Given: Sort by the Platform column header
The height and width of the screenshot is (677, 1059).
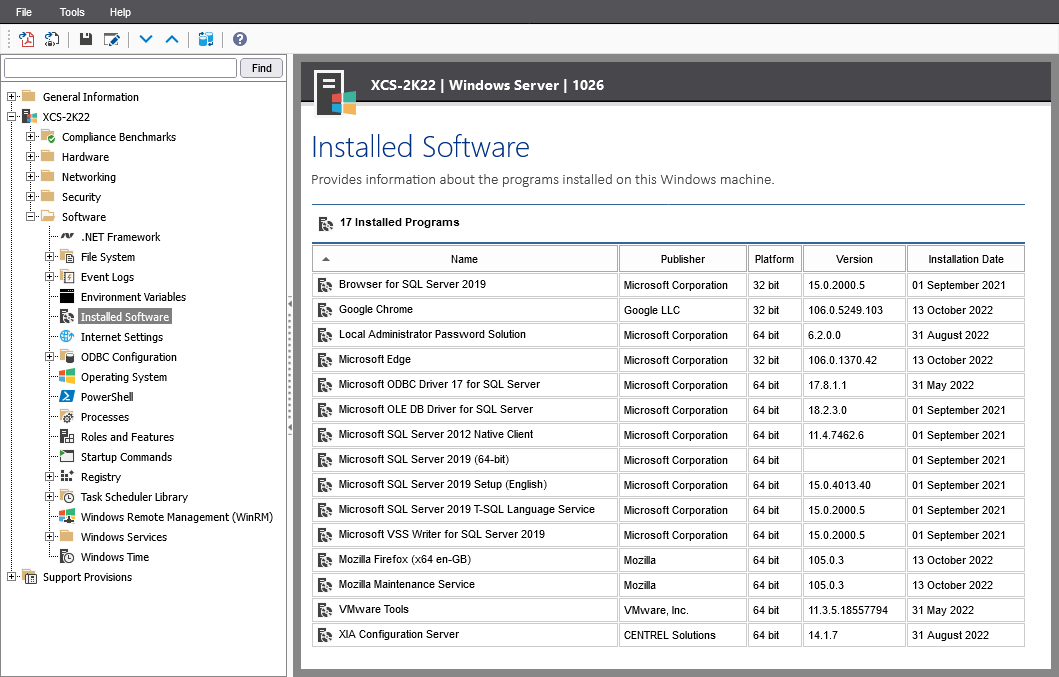Looking at the screenshot, I should coord(775,259).
